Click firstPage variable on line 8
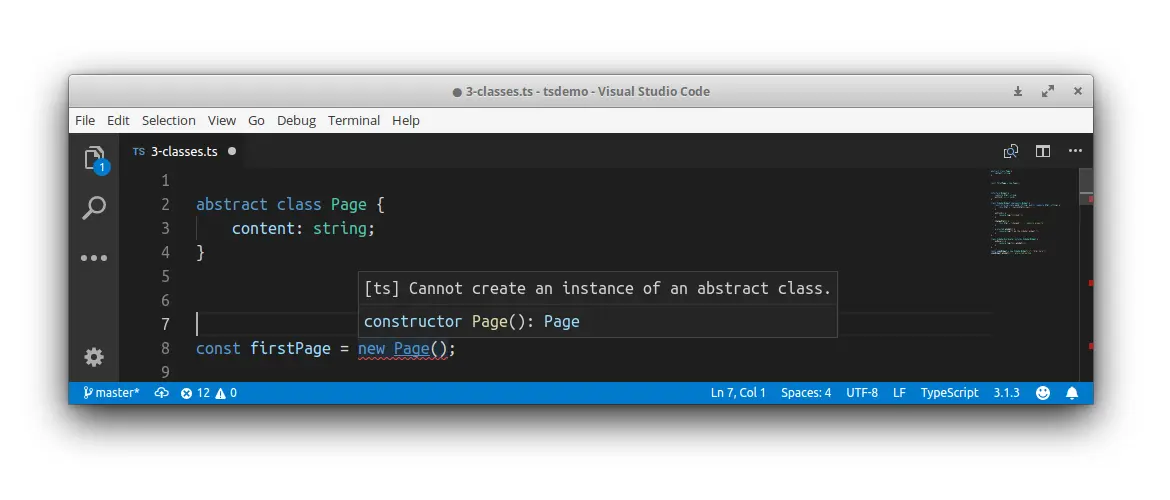 click(290, 349)
